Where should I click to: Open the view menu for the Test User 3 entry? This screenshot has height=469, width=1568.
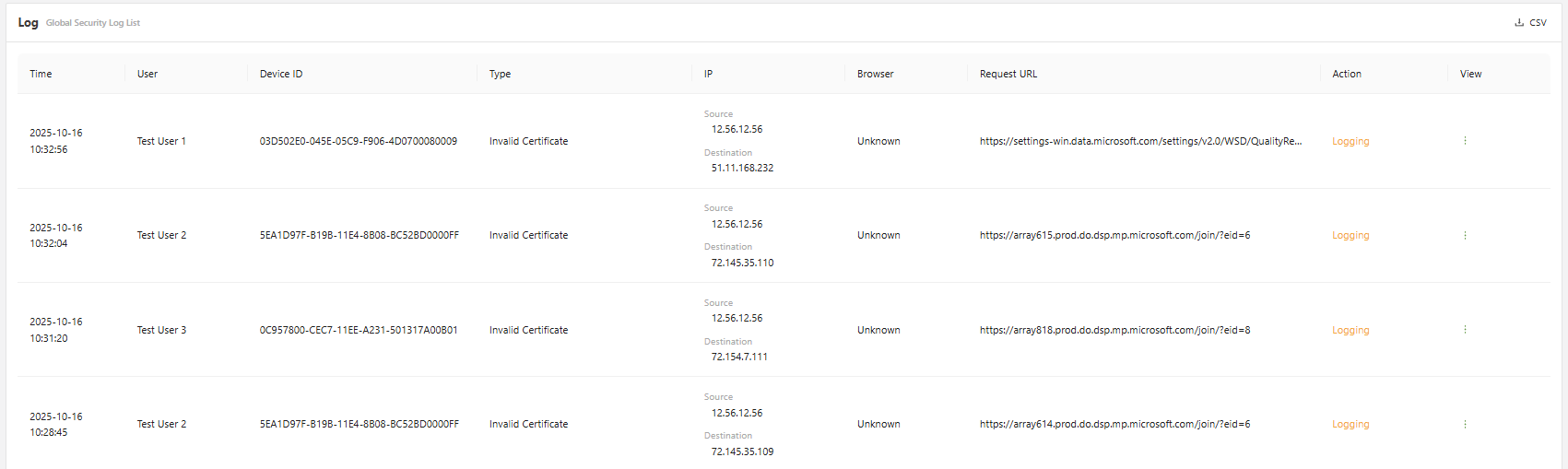1465,330
